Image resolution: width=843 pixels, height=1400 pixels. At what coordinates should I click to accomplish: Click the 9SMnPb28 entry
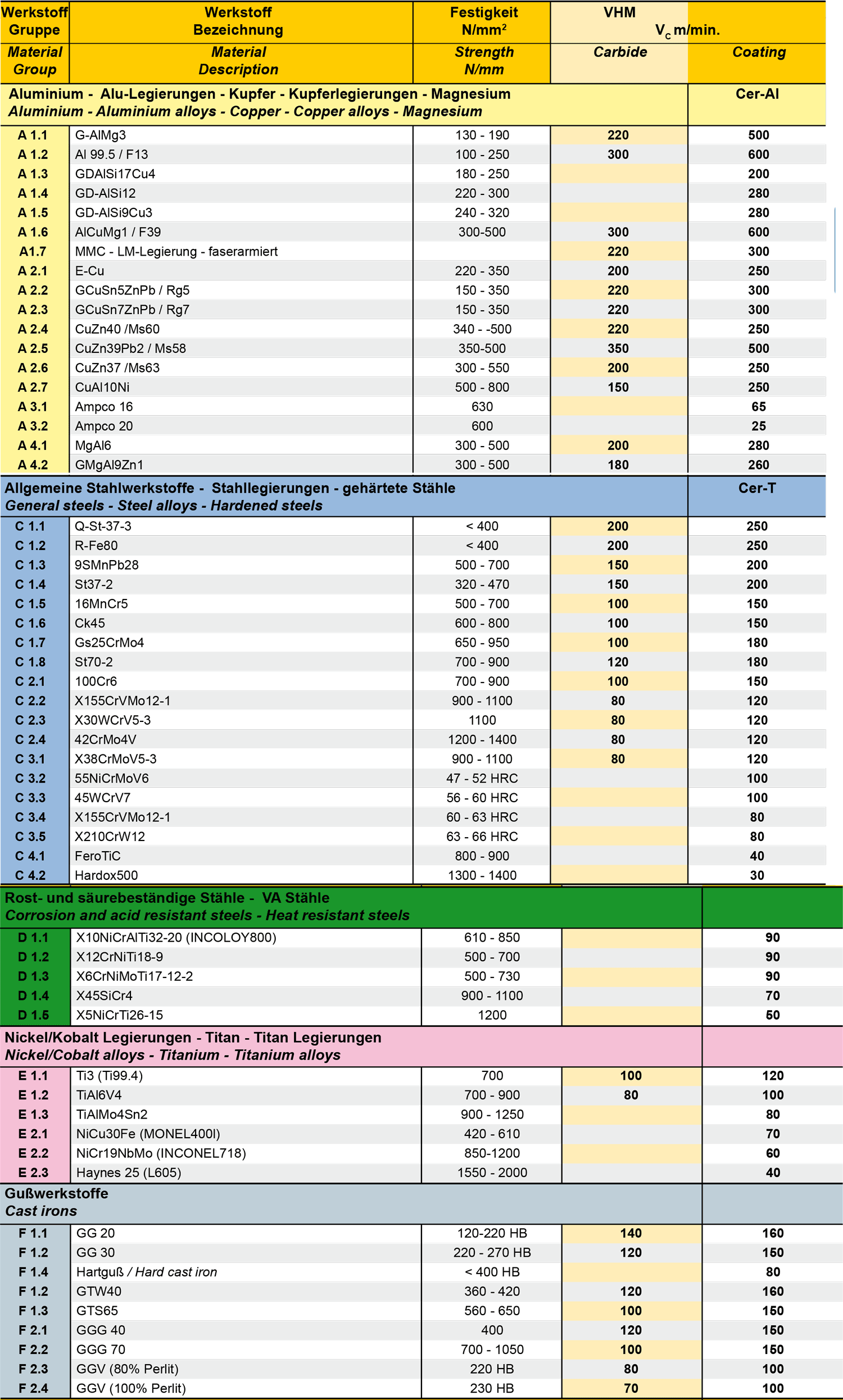pyautogui.click(x=106, y=565)
